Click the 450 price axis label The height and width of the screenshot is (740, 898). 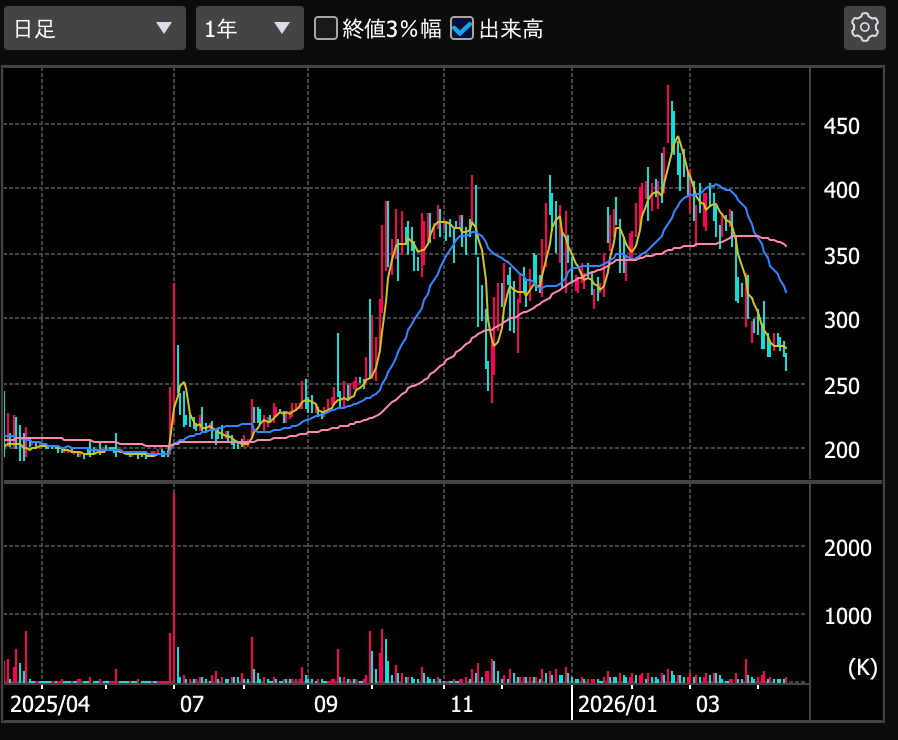841,127
